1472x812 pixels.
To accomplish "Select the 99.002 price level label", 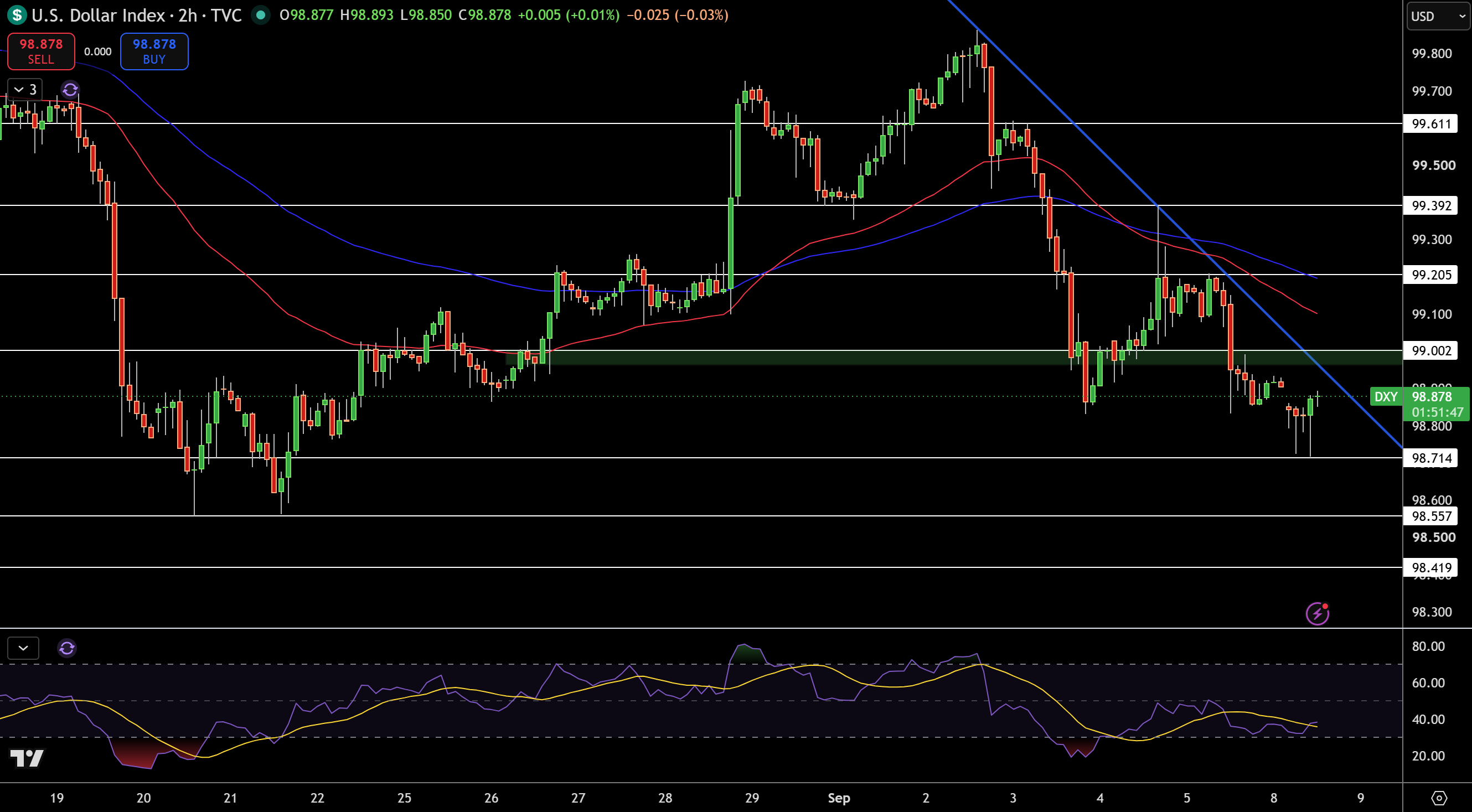I will [x=1430, y=350].
